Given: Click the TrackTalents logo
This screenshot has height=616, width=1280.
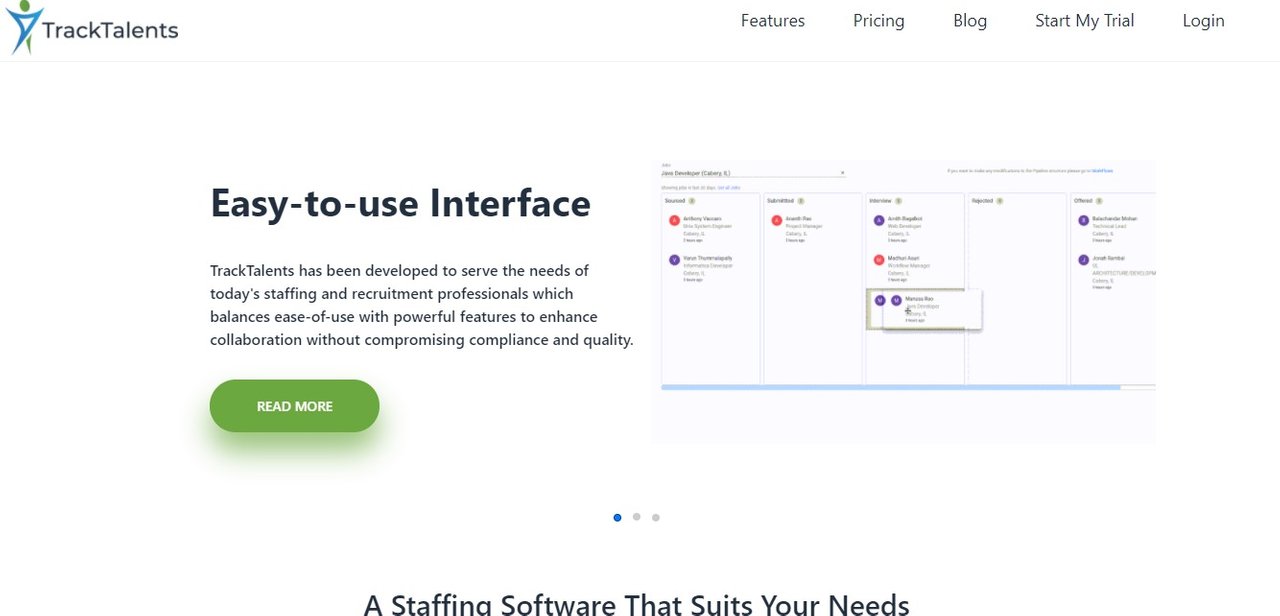Looking at the screenshot, I should pyautogui.click(x=92, y=28).
